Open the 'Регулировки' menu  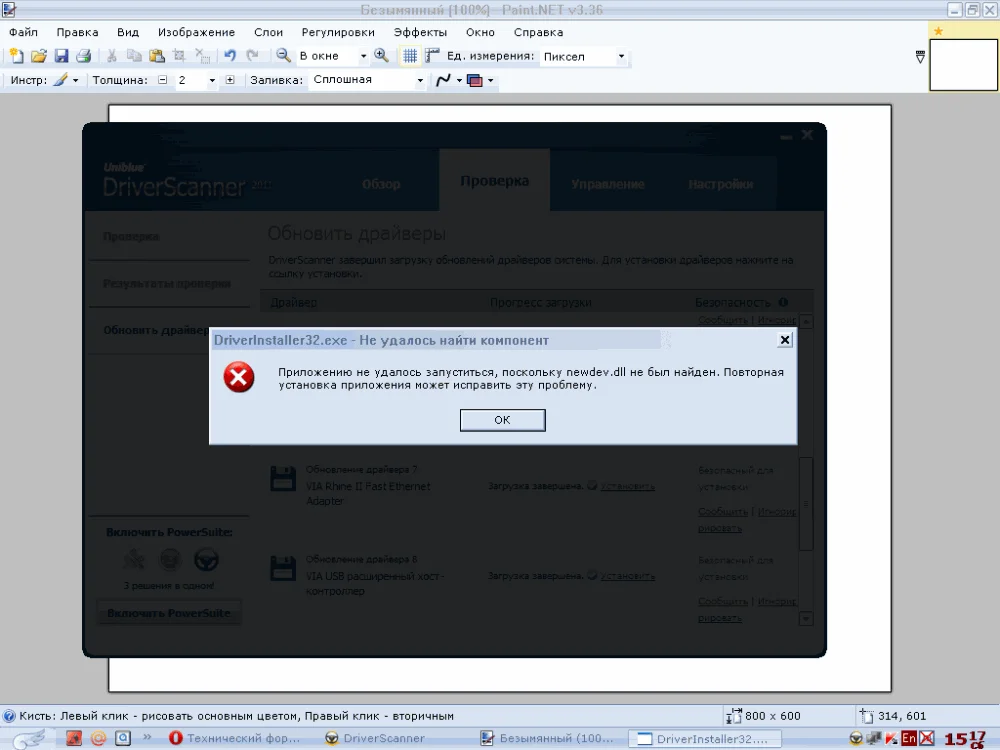pyautogui.click(x=338, y=33)
